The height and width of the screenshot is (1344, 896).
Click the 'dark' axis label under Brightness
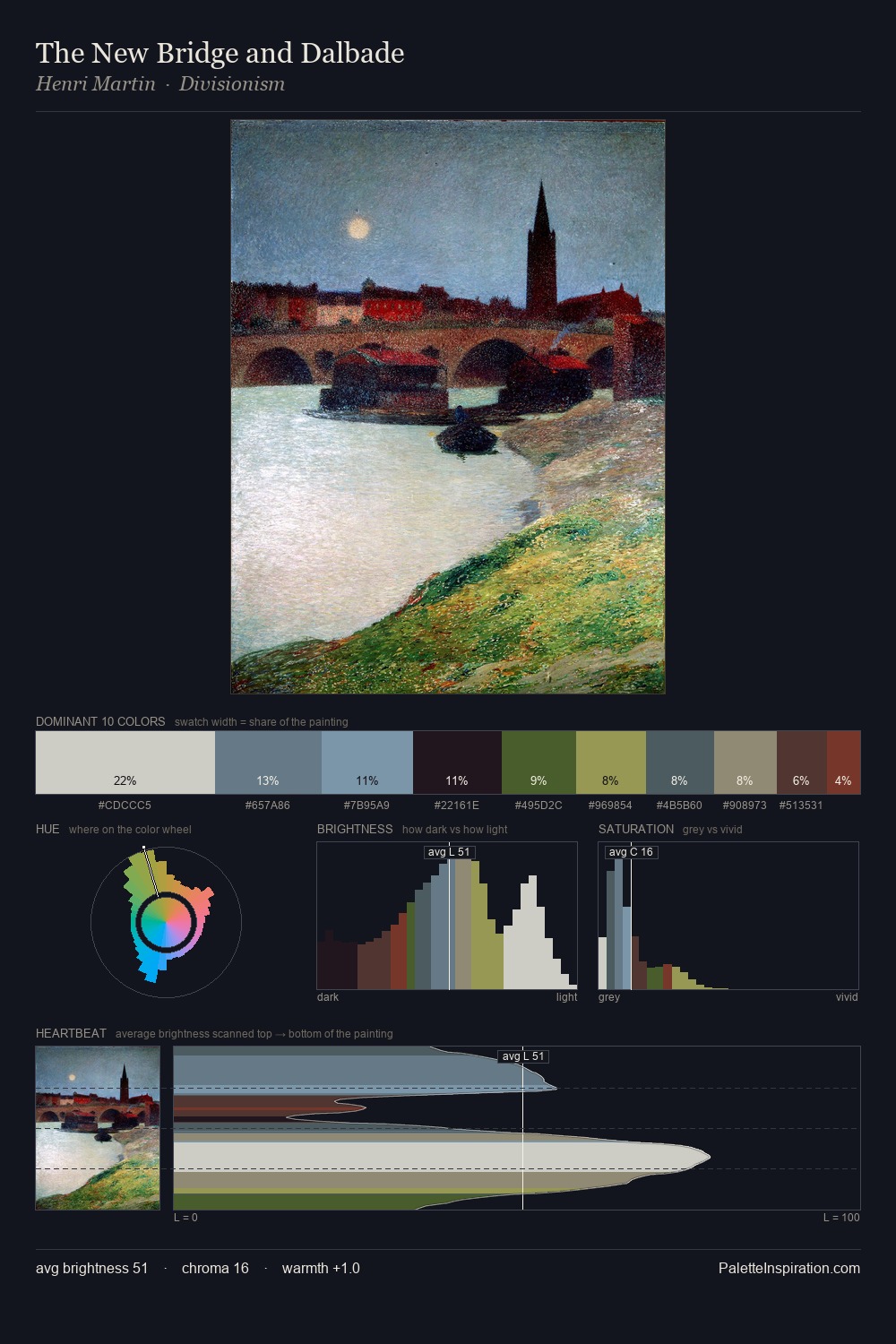pyautogui.click(x=328, y=997)
